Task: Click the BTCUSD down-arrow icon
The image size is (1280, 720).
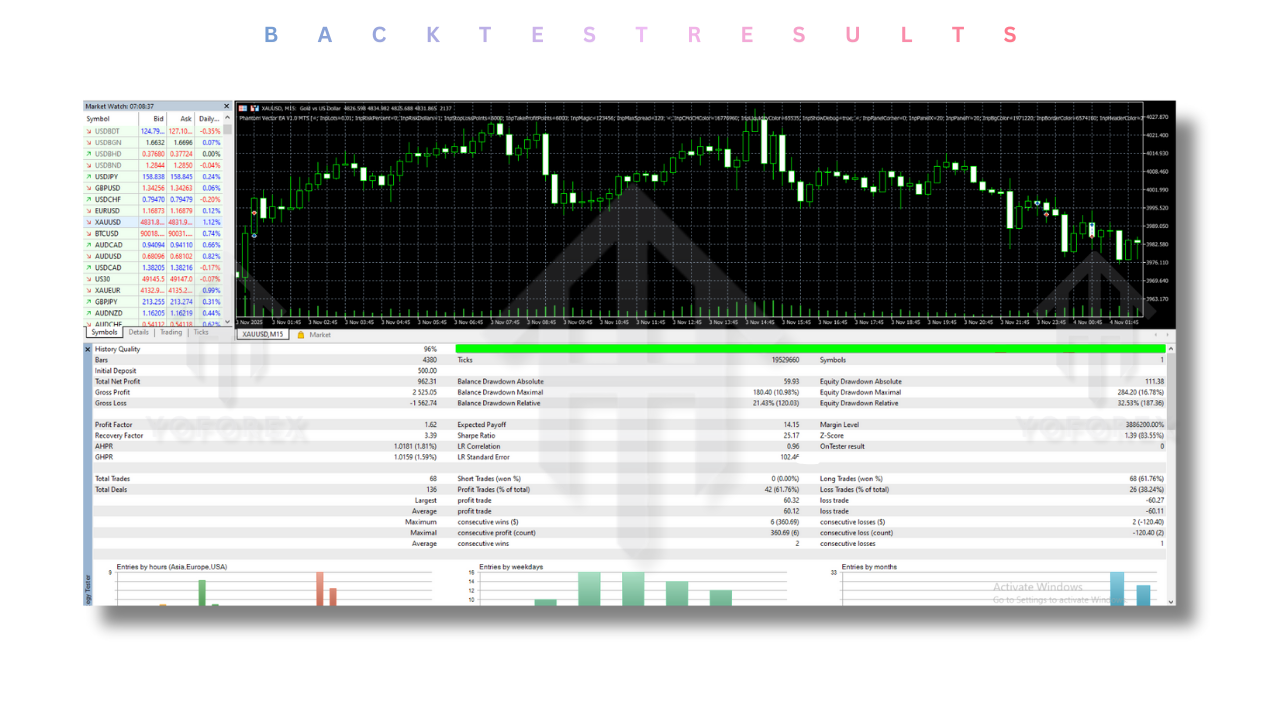Action: (x=89, y=233)
